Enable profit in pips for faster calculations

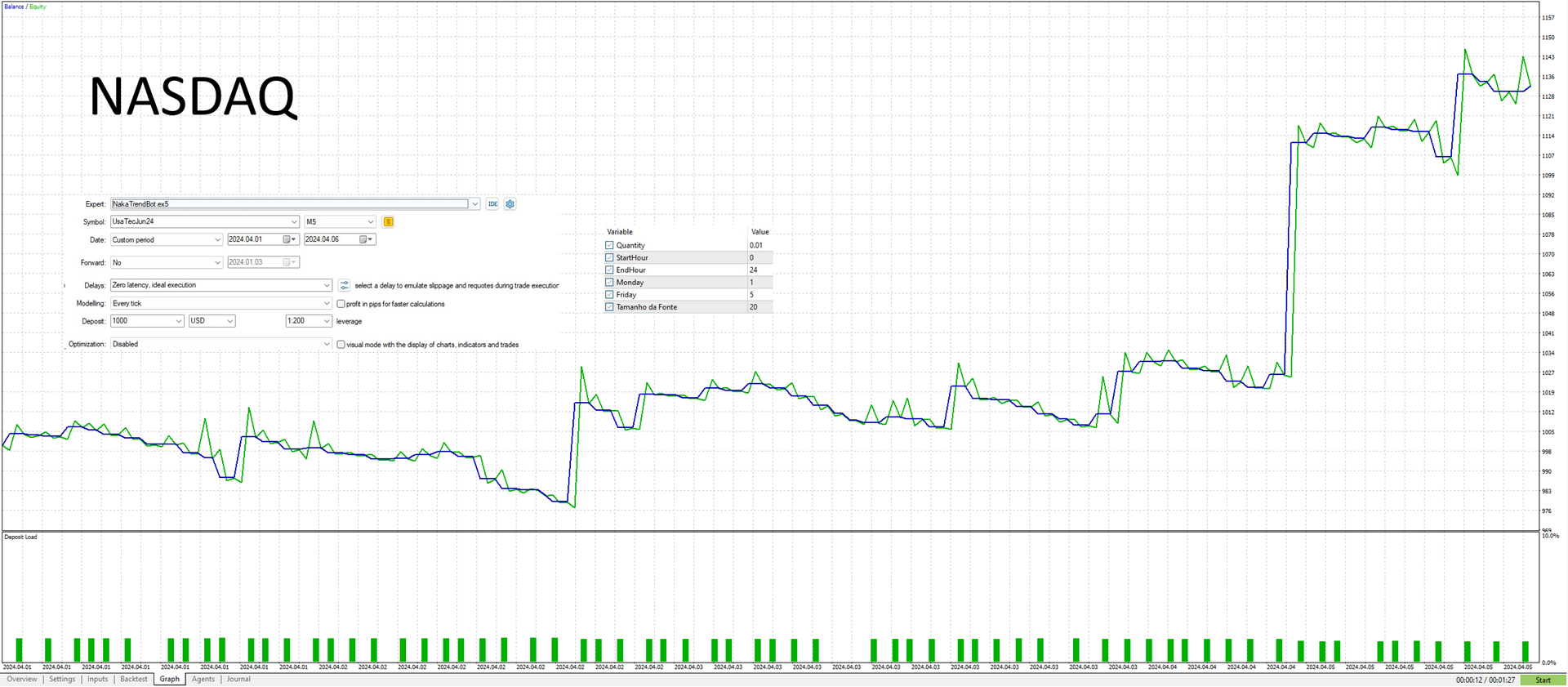pos(341,304)
